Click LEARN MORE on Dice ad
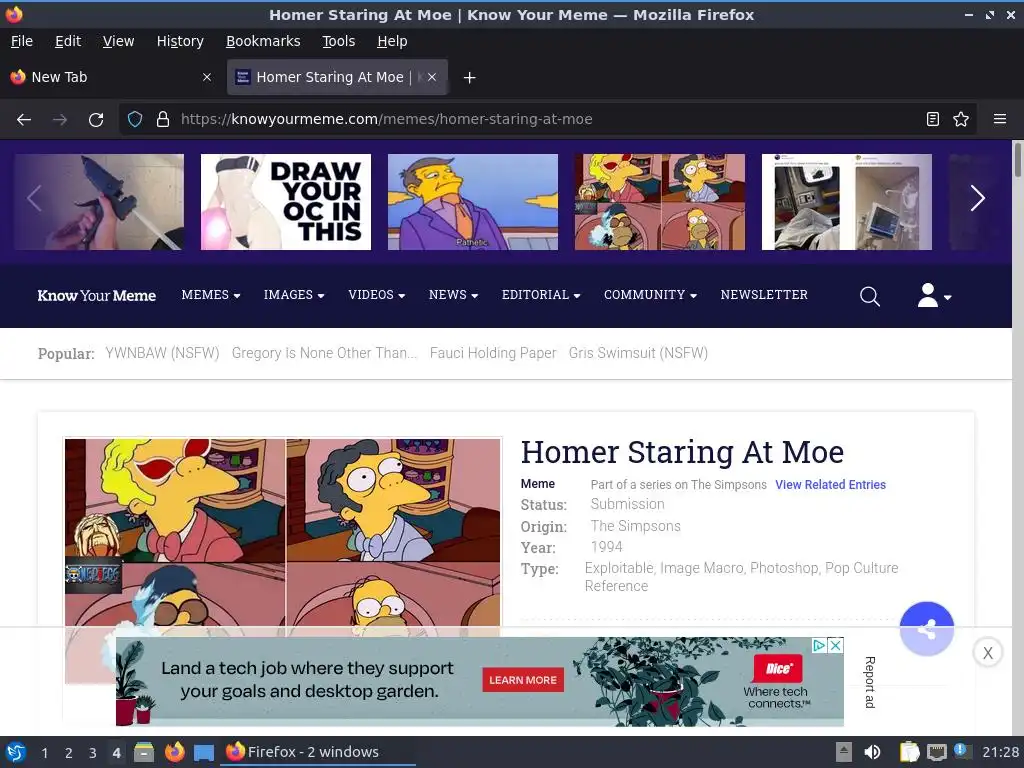 [x=522, y=680]
